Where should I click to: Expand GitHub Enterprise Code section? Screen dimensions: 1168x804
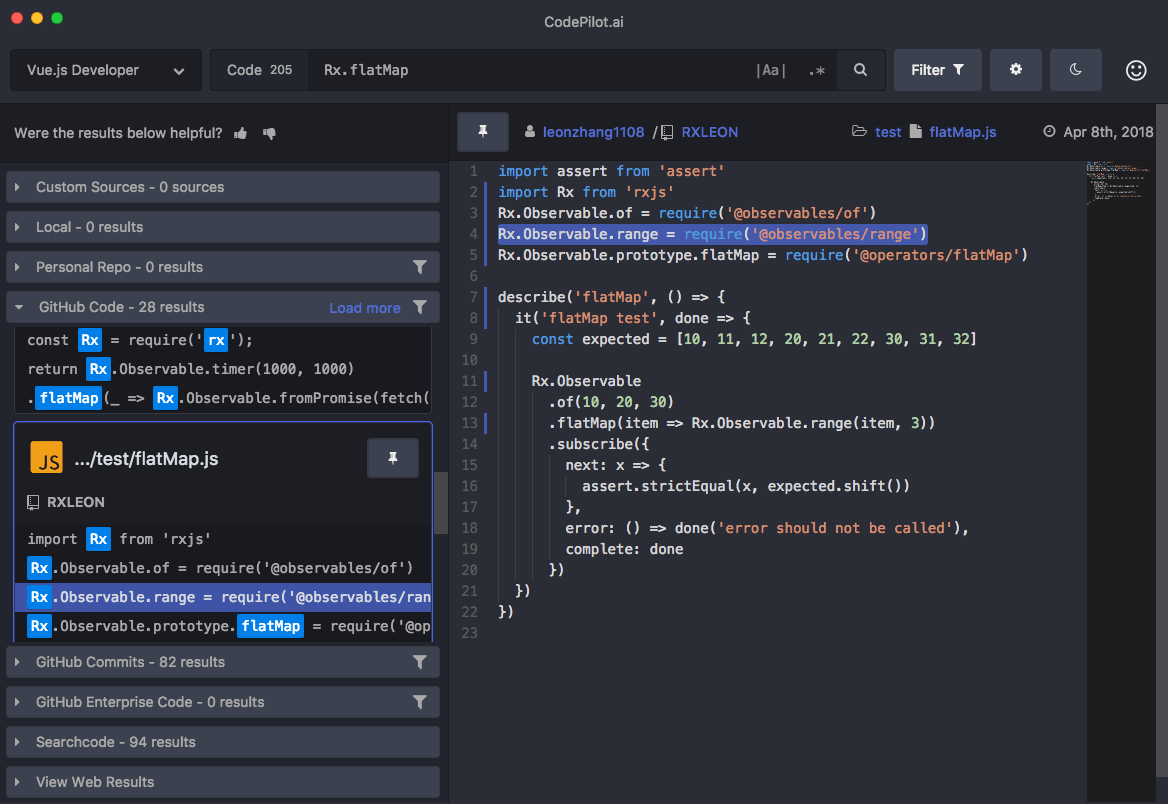tap(223, 702)
